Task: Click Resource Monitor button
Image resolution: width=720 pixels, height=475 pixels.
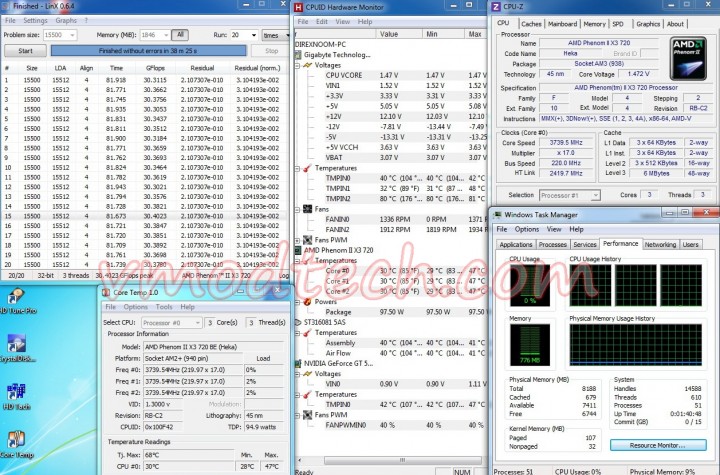Action: tap(658, 445)
